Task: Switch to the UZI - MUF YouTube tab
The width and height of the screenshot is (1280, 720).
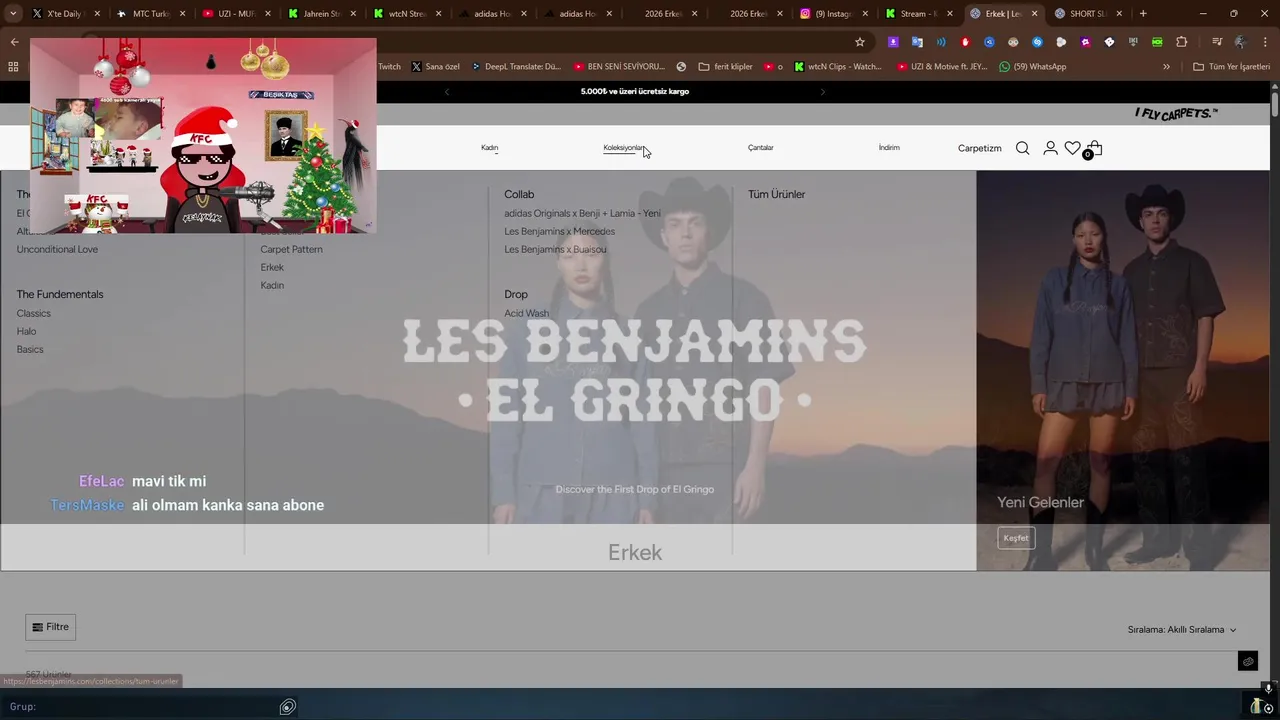Action: coord(236,14)
